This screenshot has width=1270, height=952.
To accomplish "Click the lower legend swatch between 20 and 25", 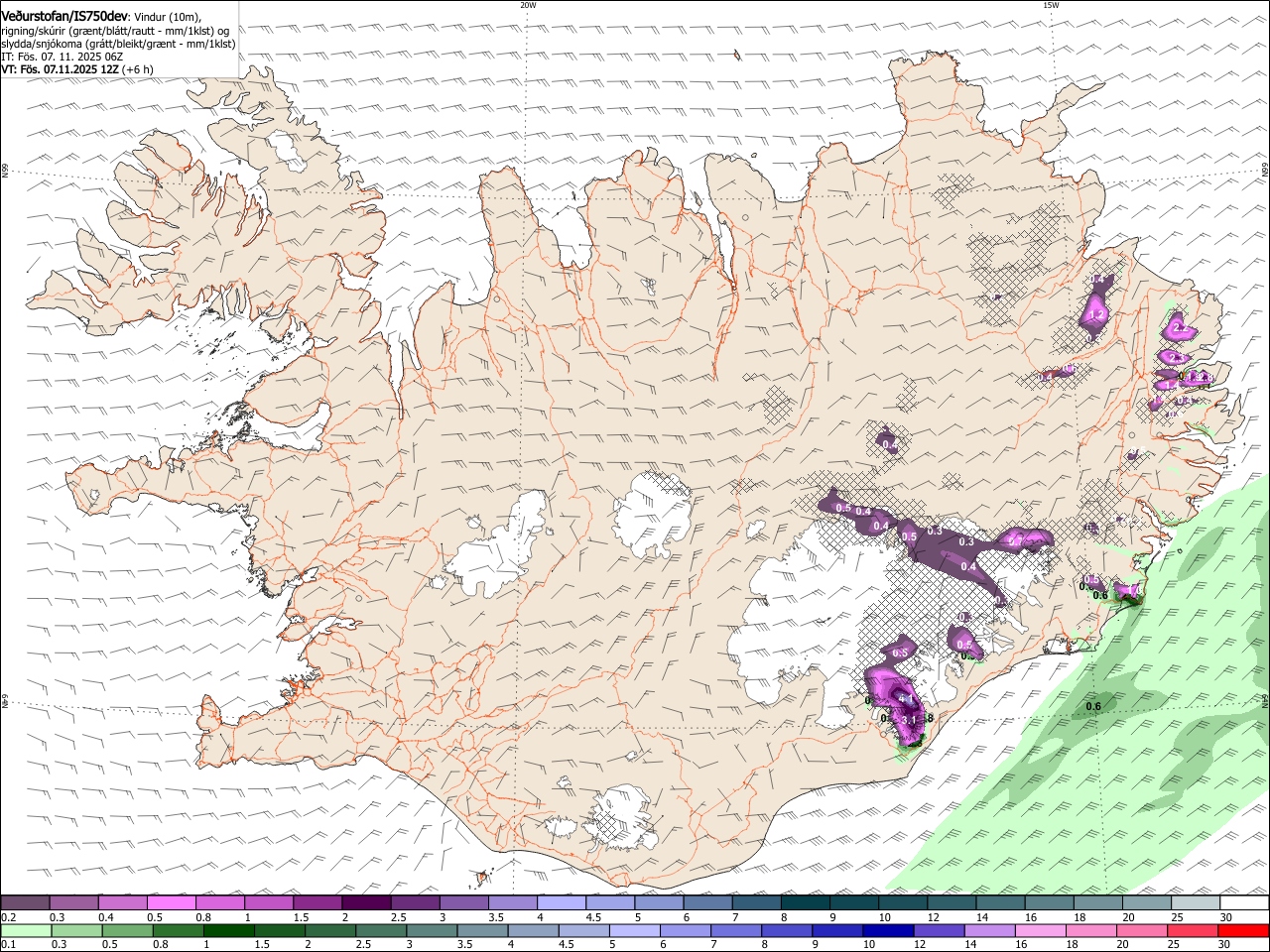I will click(x=1142, y=931).
